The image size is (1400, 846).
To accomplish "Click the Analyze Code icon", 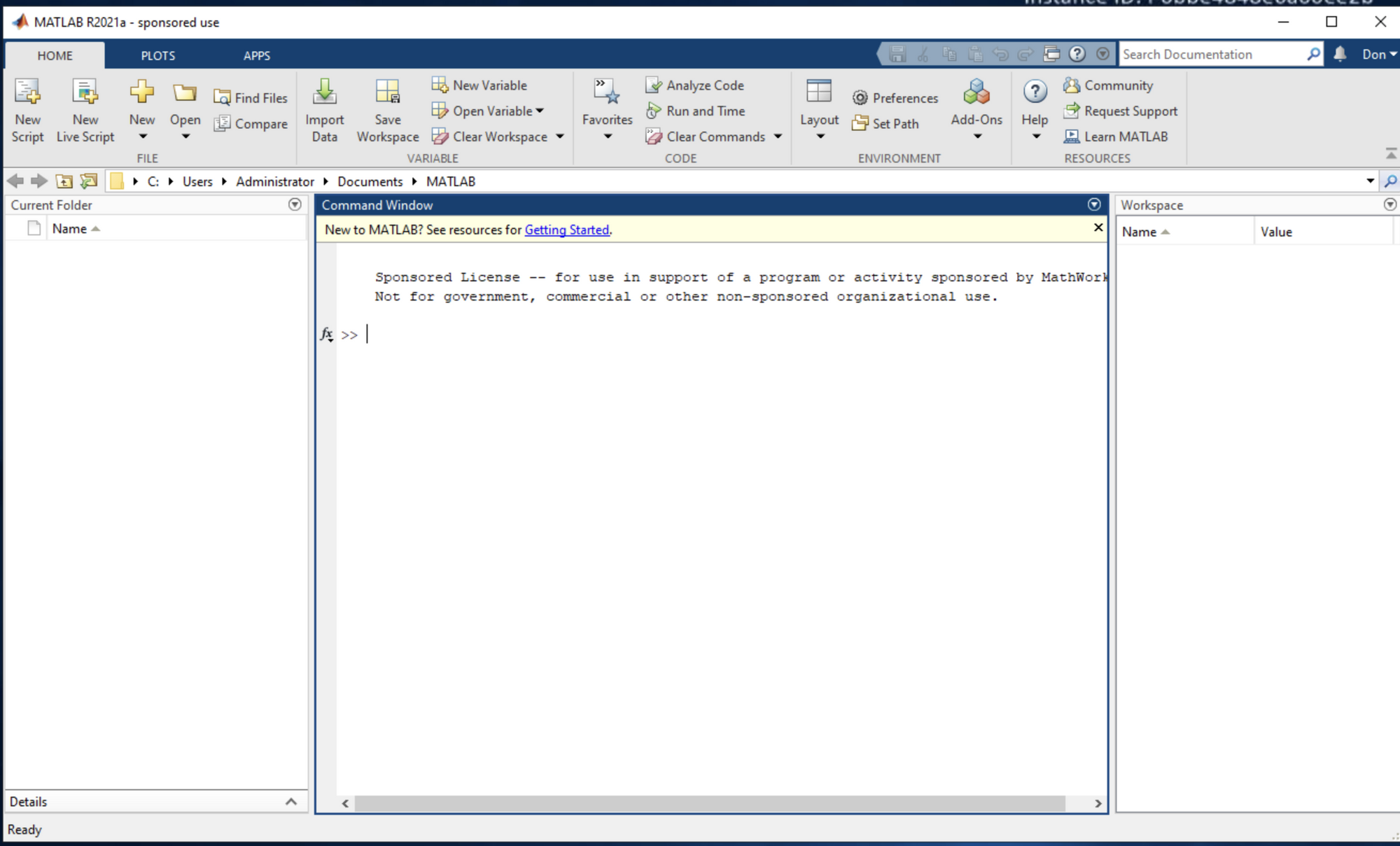I will 653,85.
